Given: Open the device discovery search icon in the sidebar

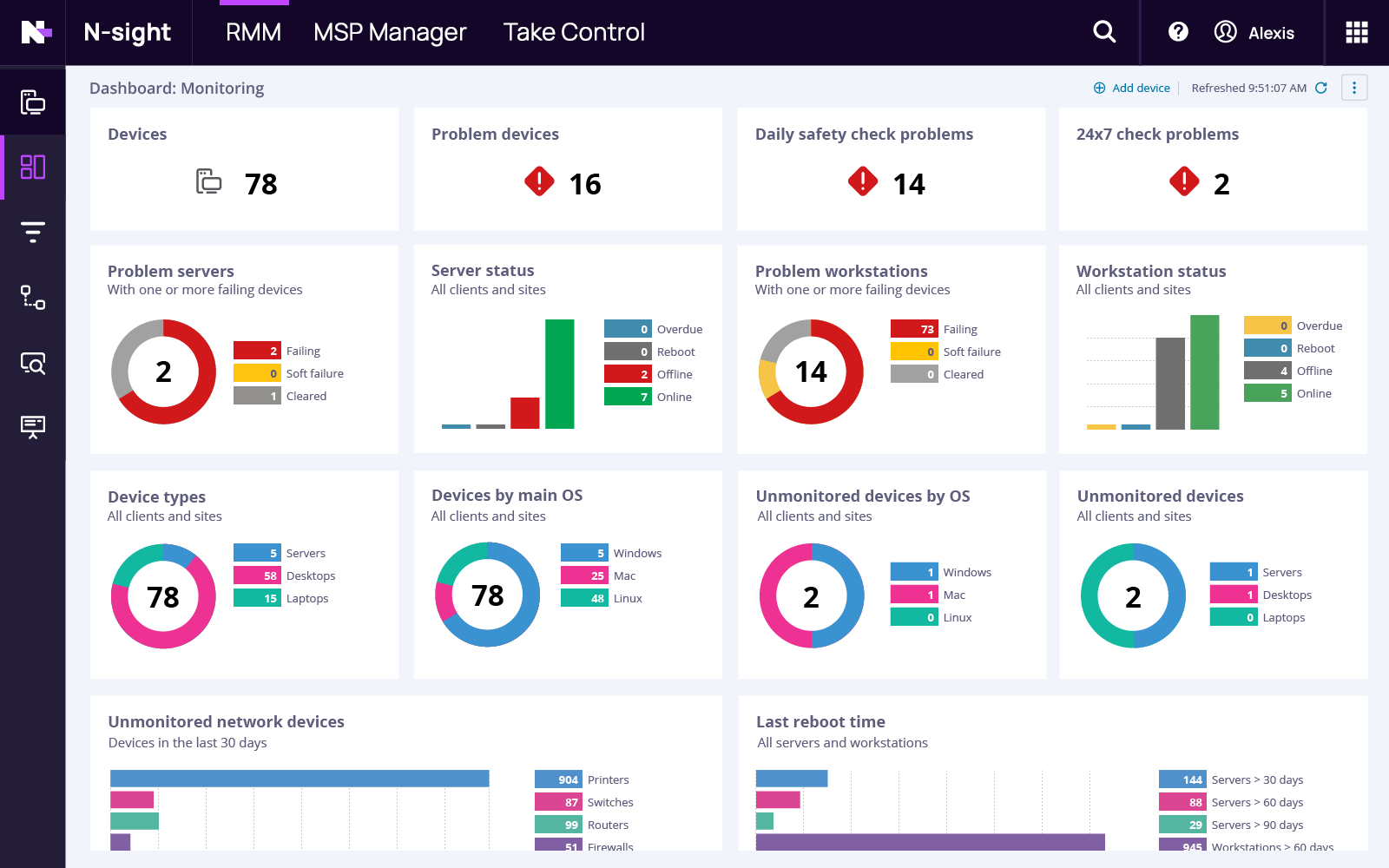Looking at the screenshot, I should click(x=32, y=364).
